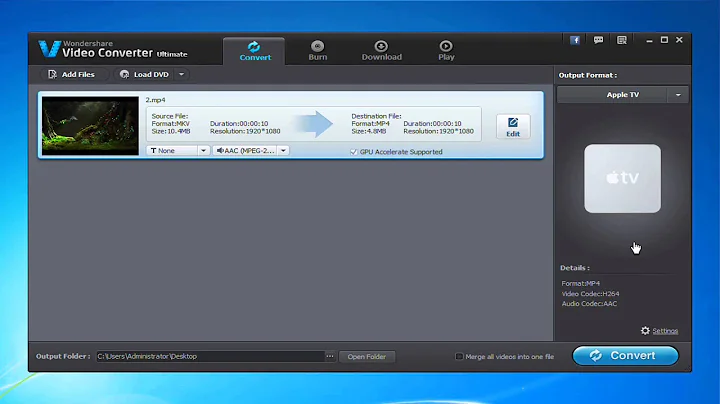Expand the Load DVD dropdown arrow
The height and width of the screenshot is (404, 720).
click(x=181, y=74)
